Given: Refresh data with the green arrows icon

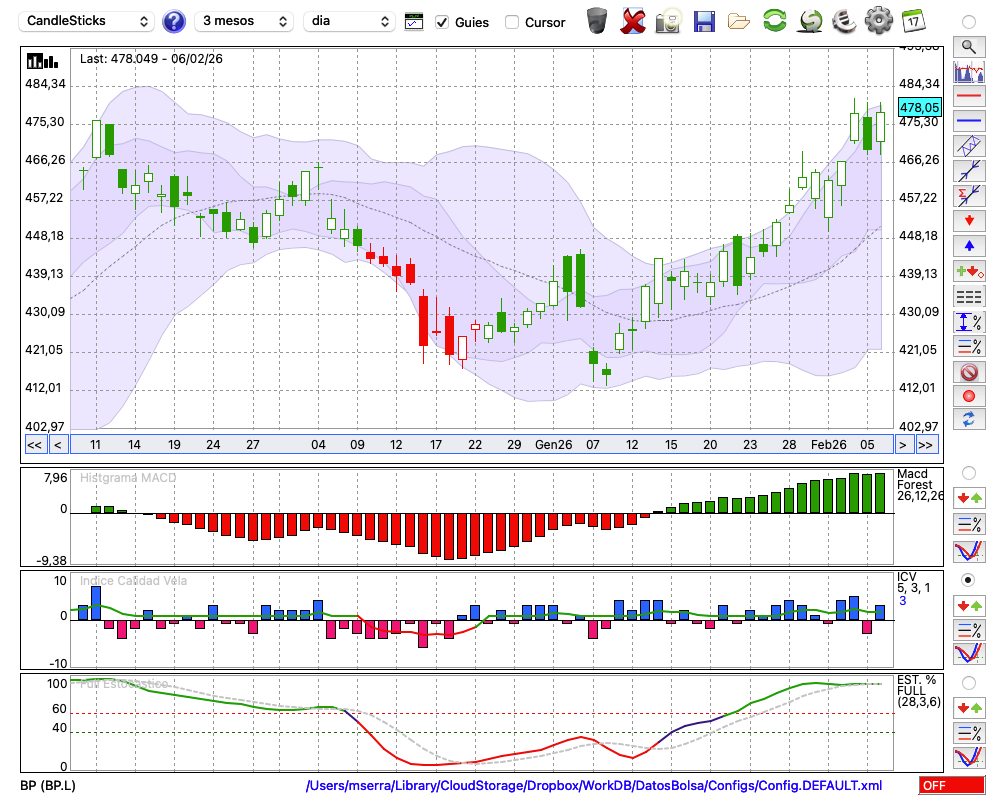Looking at the screenshot, I should [775, 20].
